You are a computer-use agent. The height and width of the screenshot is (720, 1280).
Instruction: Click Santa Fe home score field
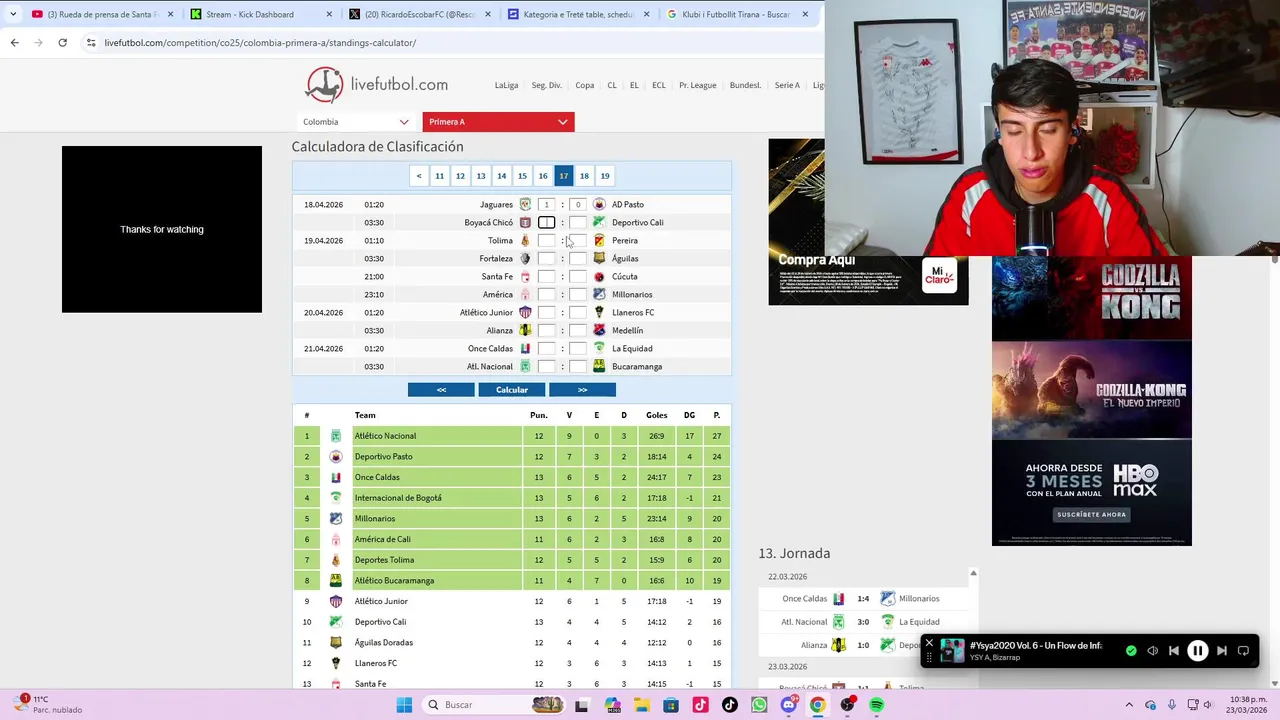click(546, 276)
